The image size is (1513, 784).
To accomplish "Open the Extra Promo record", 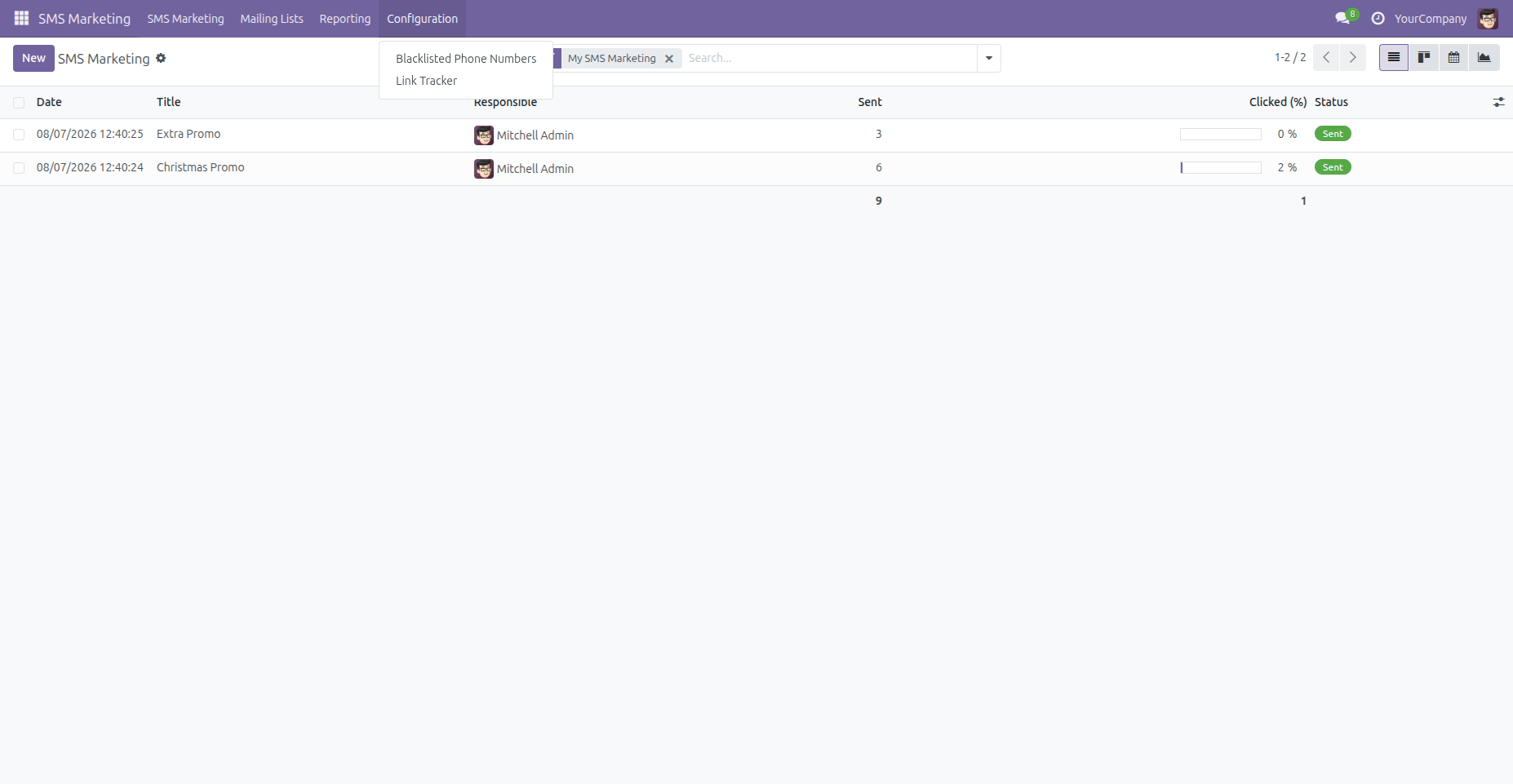I will pyautogui.click(x=189, y=134).
